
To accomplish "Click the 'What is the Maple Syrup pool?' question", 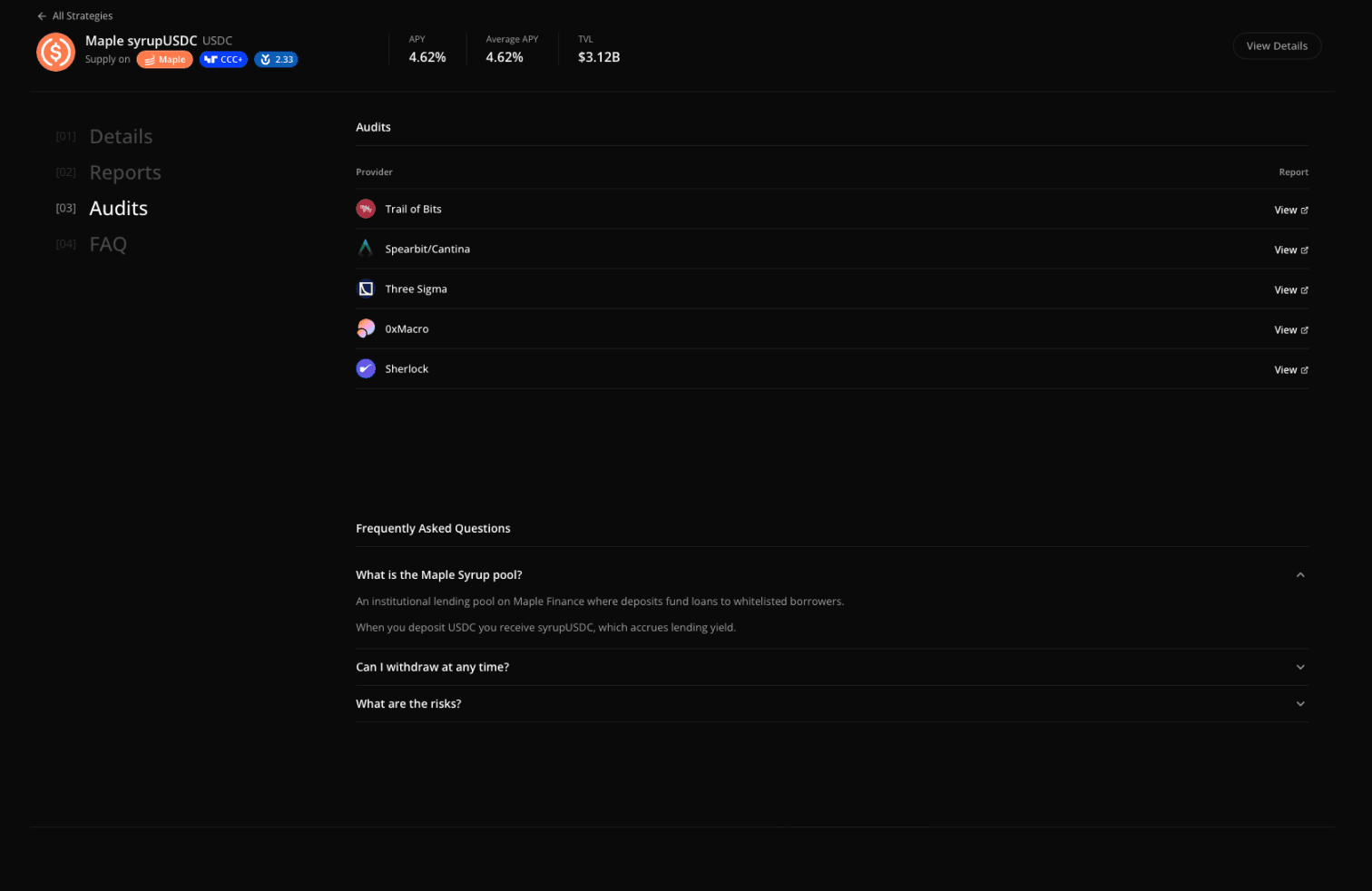I will (x=439, y=575).
